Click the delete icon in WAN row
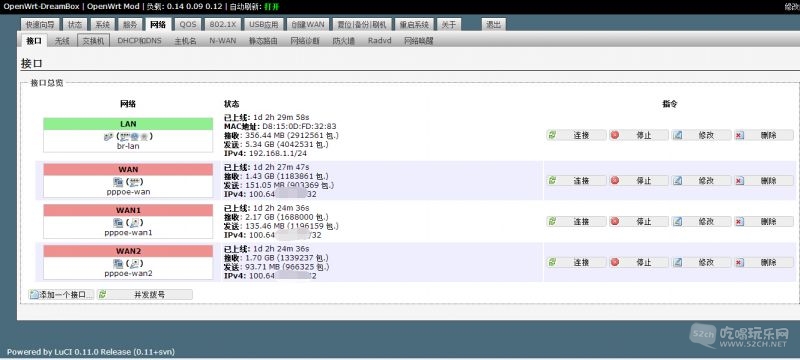800x360 pixels. (x=740, y=181)
